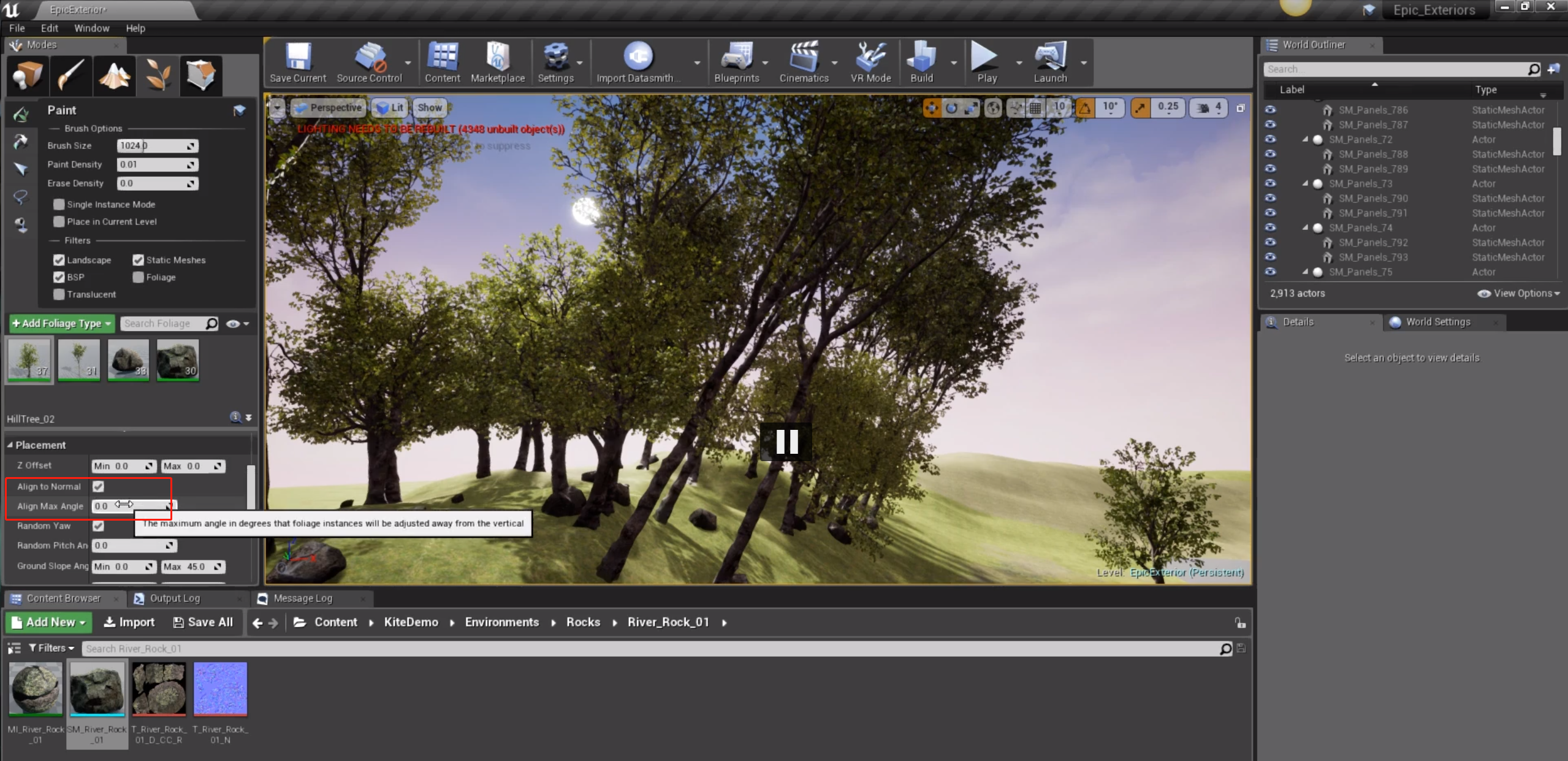
Task: Collapse the SM_Panels_74 tree item
Action: pyautogui.click(x=1305, y=228)
